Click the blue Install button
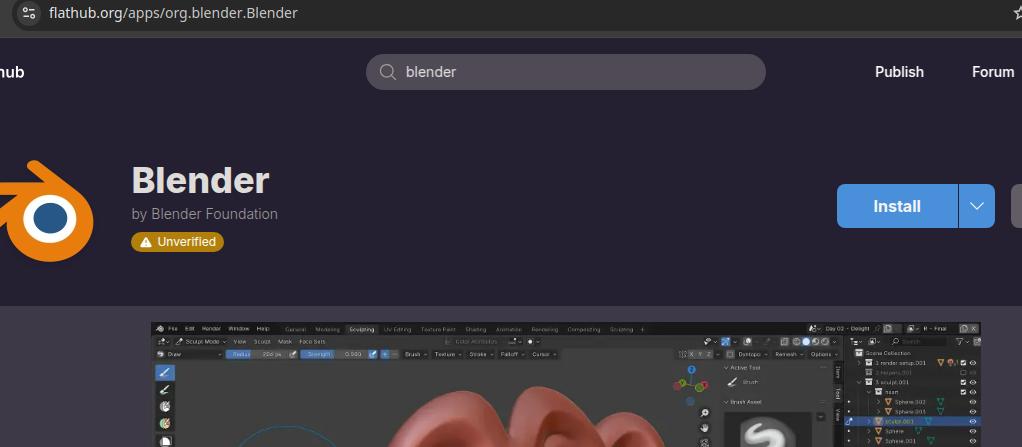This screenshot has width=1022, height=447. point(897,206)
